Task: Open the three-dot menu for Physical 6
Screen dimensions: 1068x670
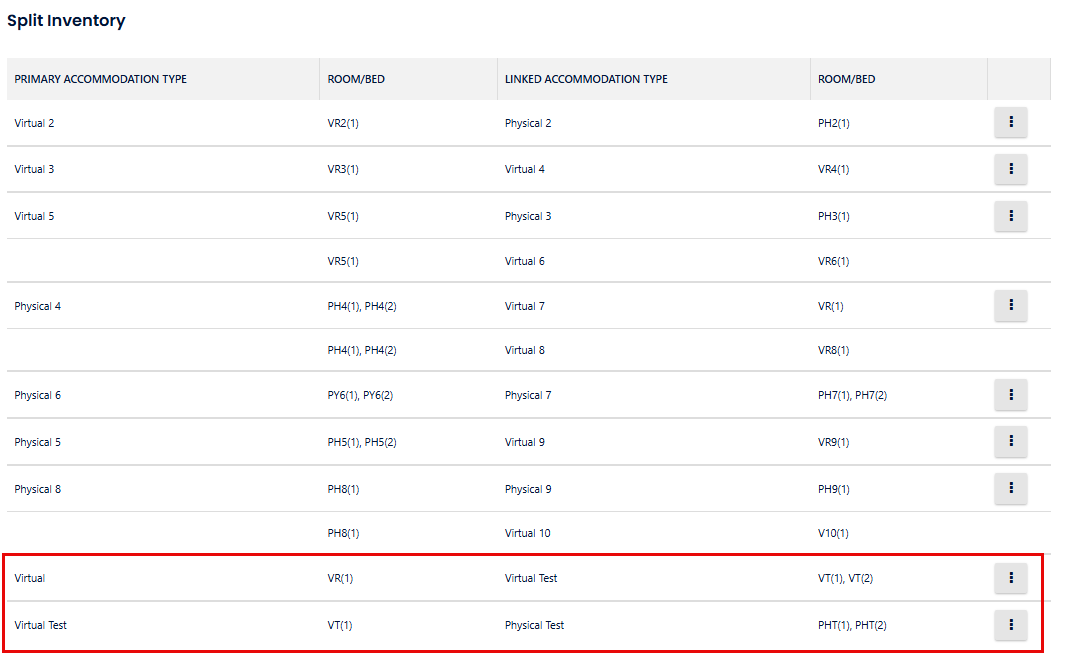Action: click(x=1011, y=395)
